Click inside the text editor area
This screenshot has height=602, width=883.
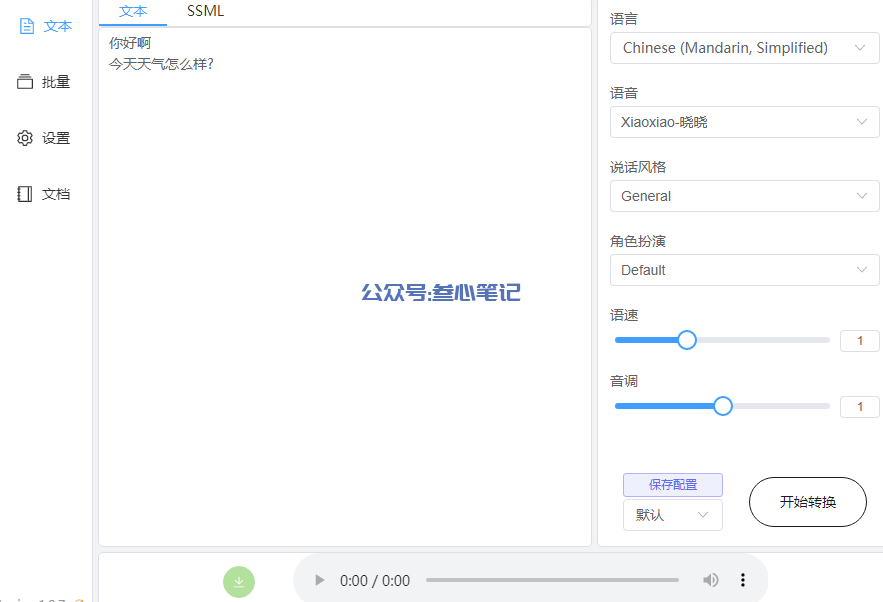coord(345,287)
